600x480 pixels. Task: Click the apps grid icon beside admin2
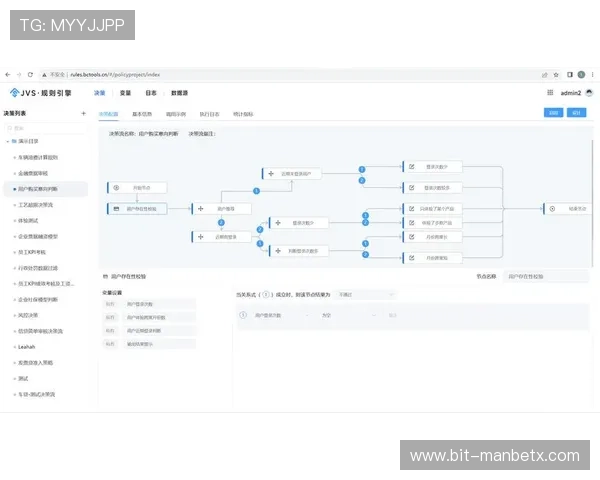[x=549, y=92]
